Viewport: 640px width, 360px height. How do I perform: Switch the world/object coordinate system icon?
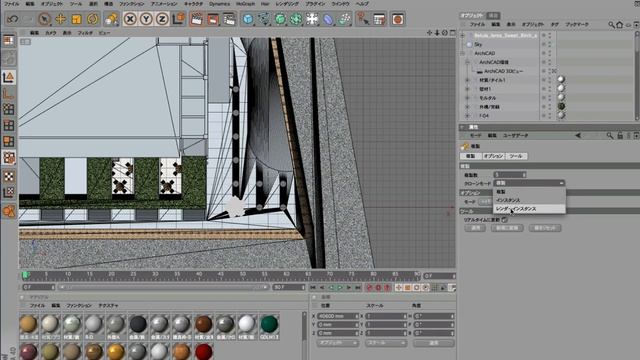pos(178,19)
